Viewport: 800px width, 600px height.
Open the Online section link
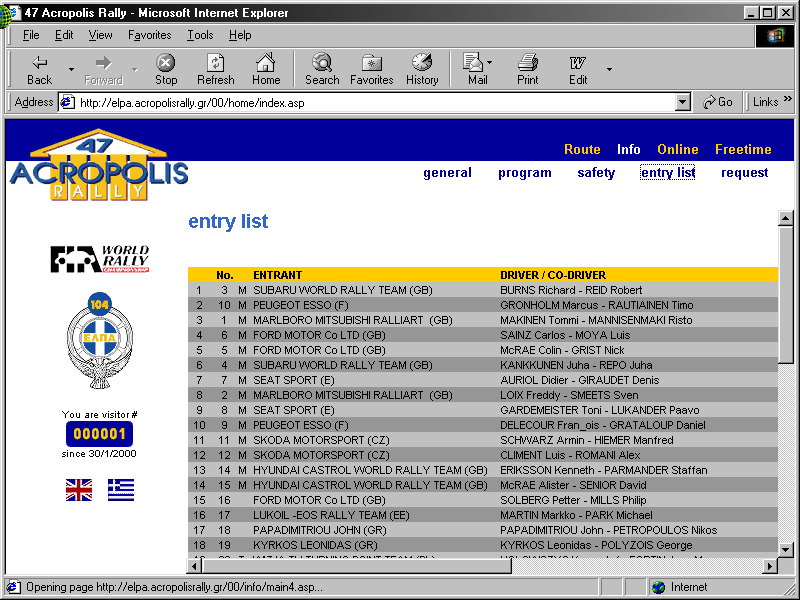coord(678,149)
